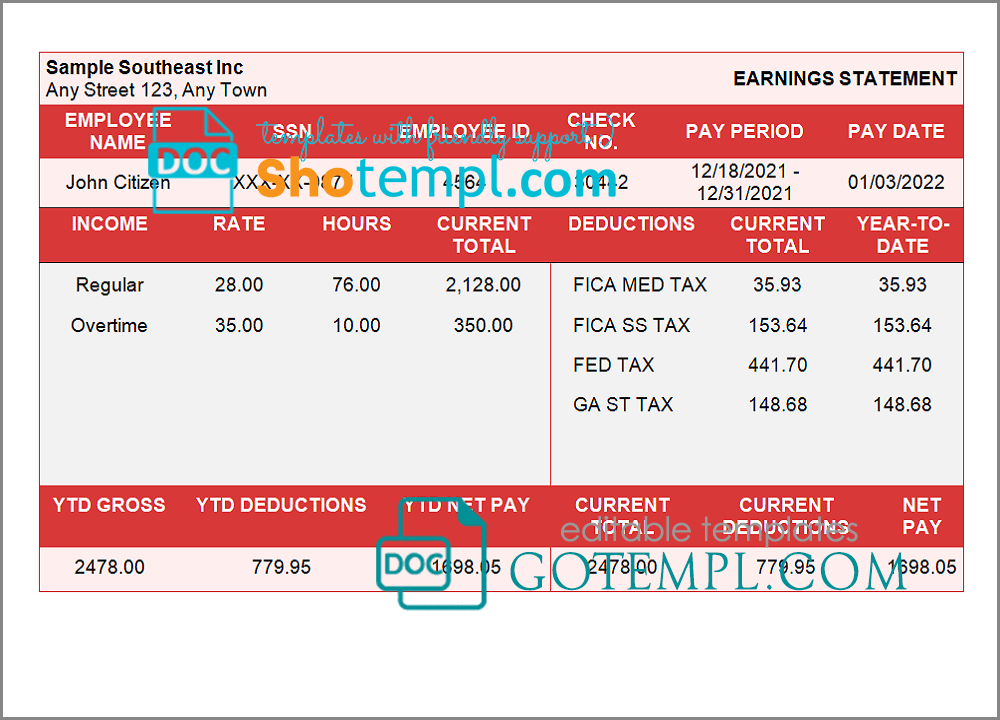Click the pay date 01/03/2022
The width and height of the screenshot is (1000, 720).
pos(896,182)
